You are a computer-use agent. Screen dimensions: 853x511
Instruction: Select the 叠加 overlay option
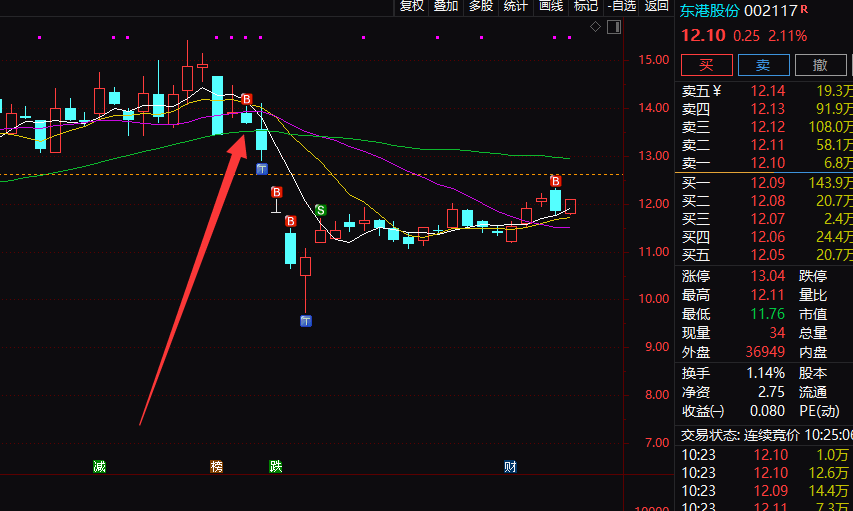click(x=446, y=6)
